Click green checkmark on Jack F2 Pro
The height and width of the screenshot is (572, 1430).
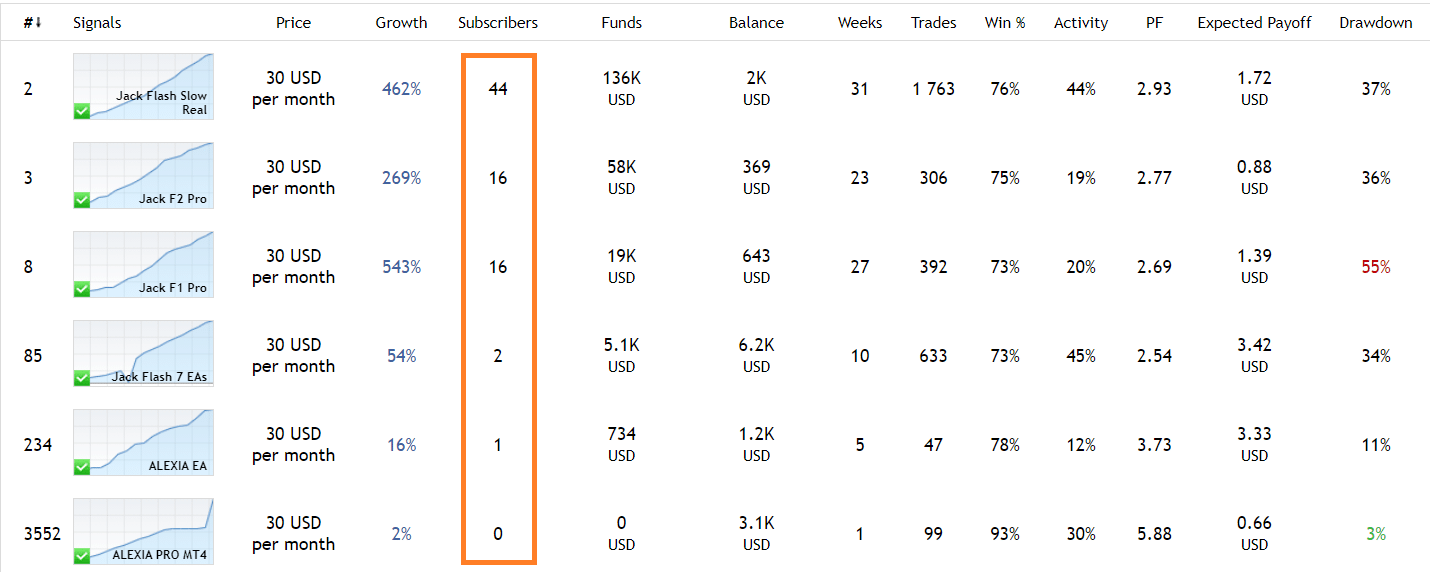[82, 201]
